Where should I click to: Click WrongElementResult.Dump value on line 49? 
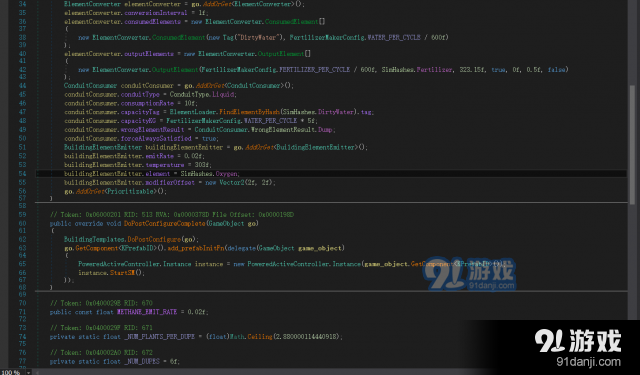(293, 130)
